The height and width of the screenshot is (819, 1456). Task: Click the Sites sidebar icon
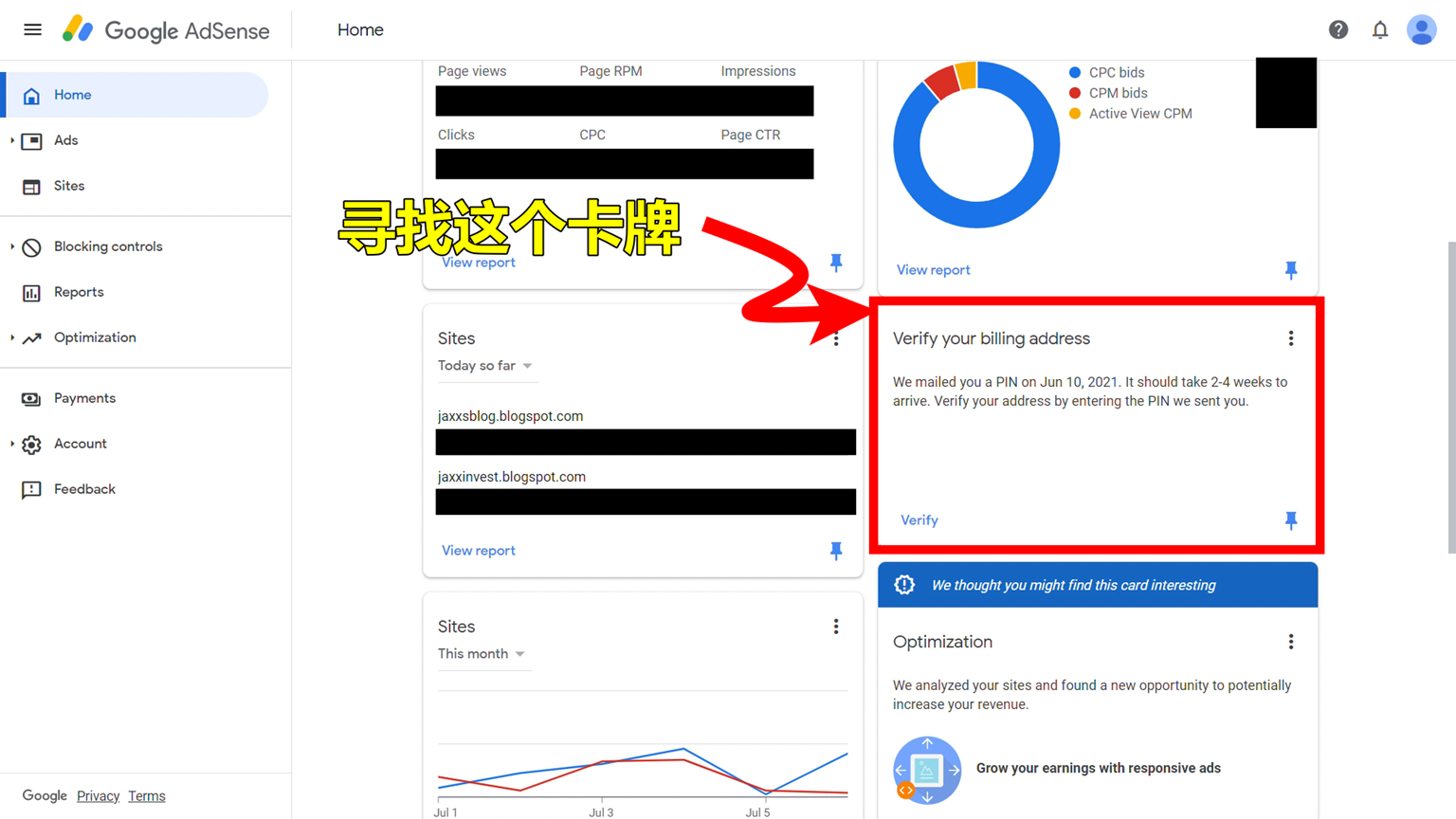(x=31, y=186)
